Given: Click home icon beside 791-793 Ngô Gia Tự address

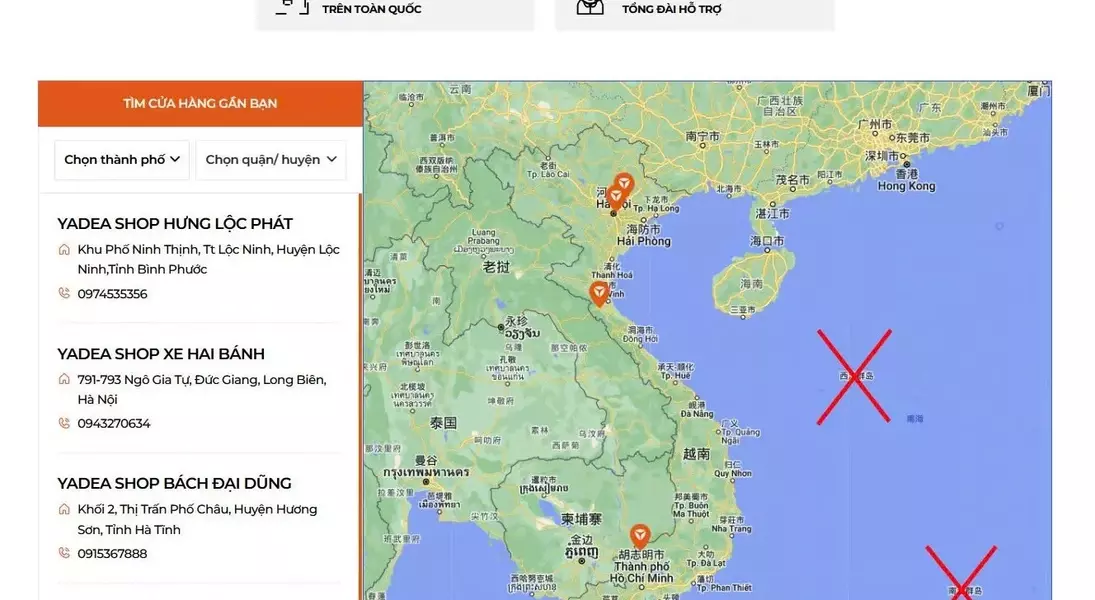Looking at the screenshot, I should coord(64,379).
